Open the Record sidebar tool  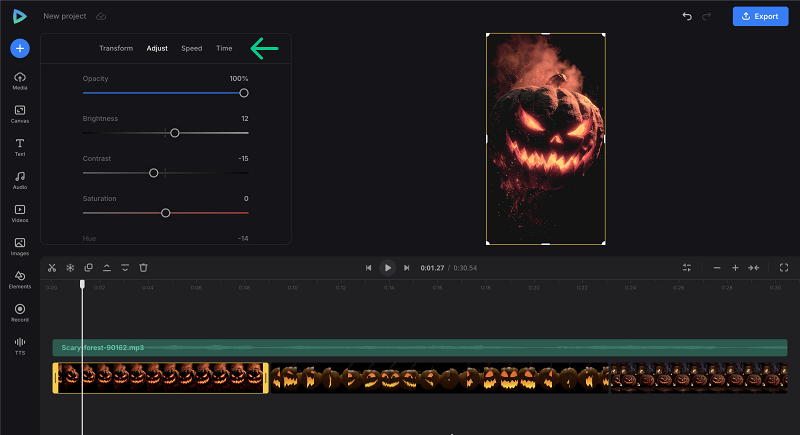tap(20, 313)
